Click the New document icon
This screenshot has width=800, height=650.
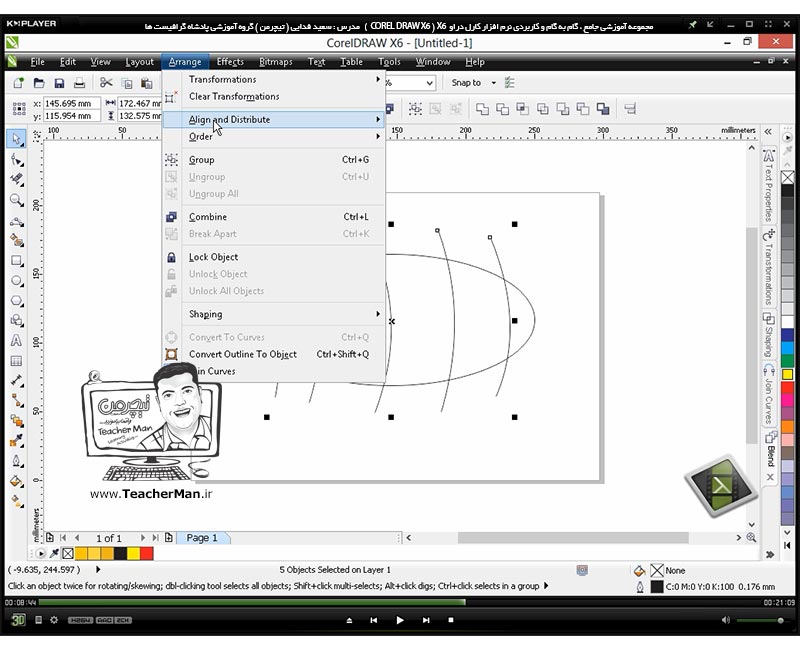[x=19, y=83]
